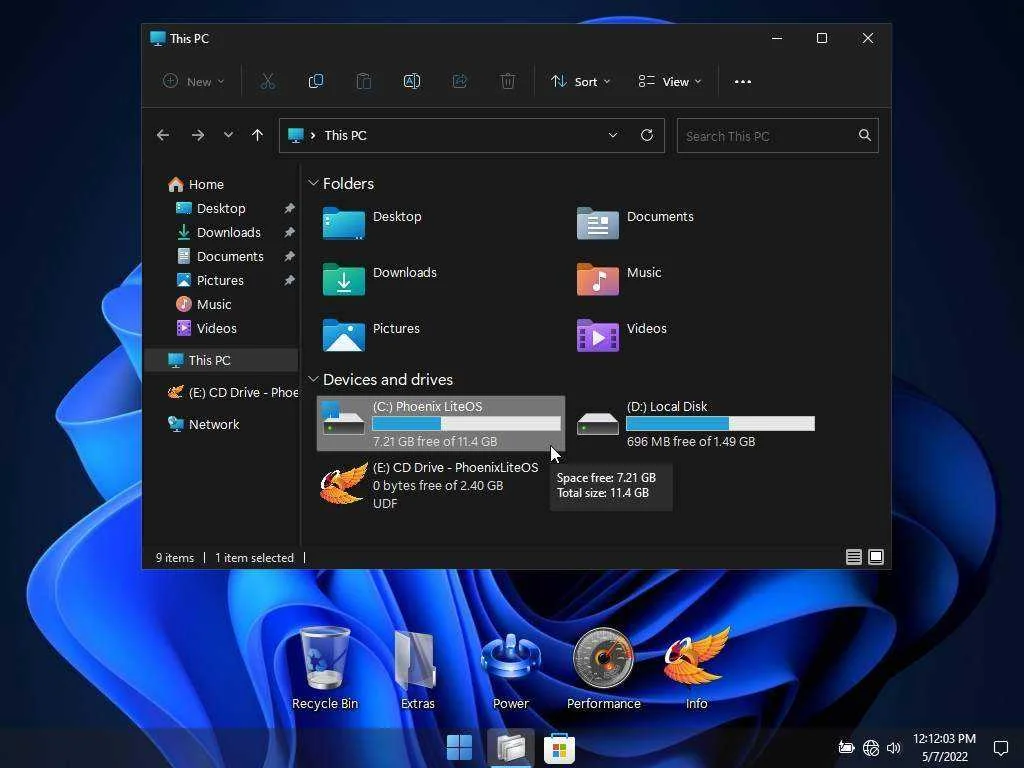Select Desktop in the navigation pane

pyautogui.click(x=221, y=208)
